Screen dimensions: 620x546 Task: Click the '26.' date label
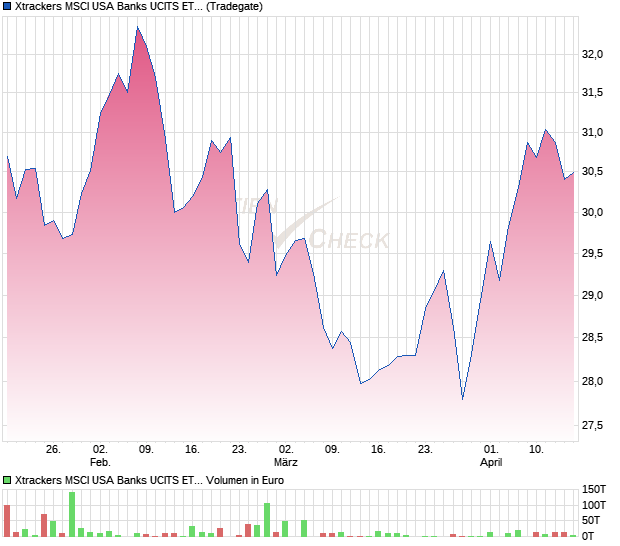click(x=53, y=450)
